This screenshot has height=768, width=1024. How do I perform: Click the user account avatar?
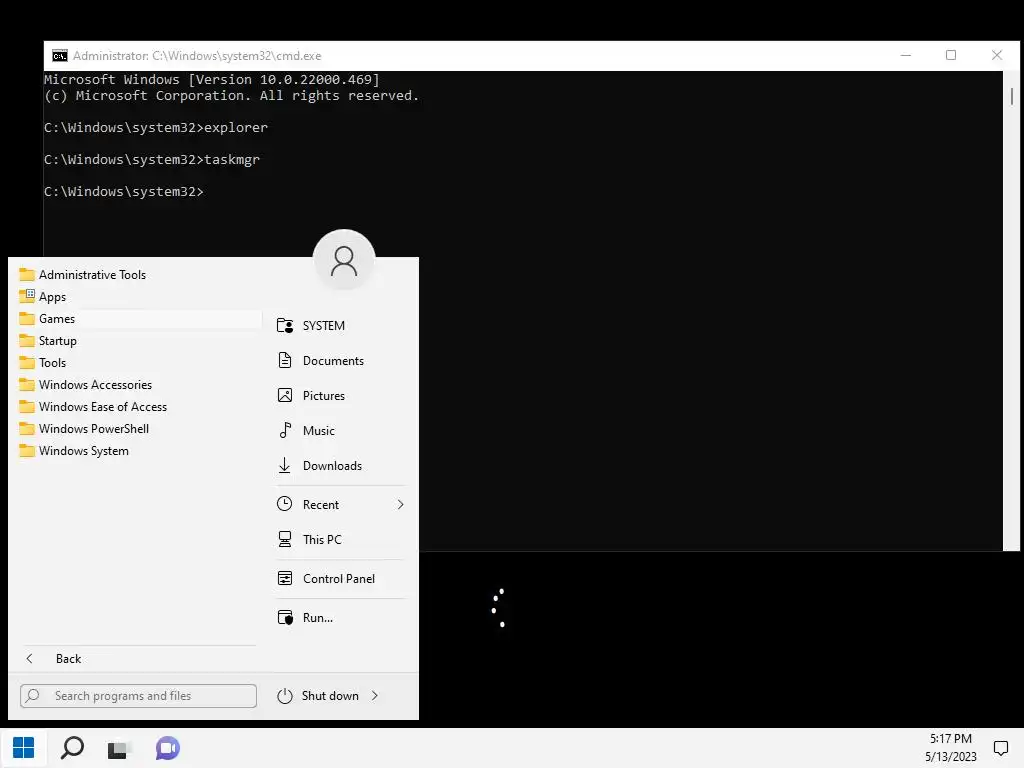tap(344, 261)
